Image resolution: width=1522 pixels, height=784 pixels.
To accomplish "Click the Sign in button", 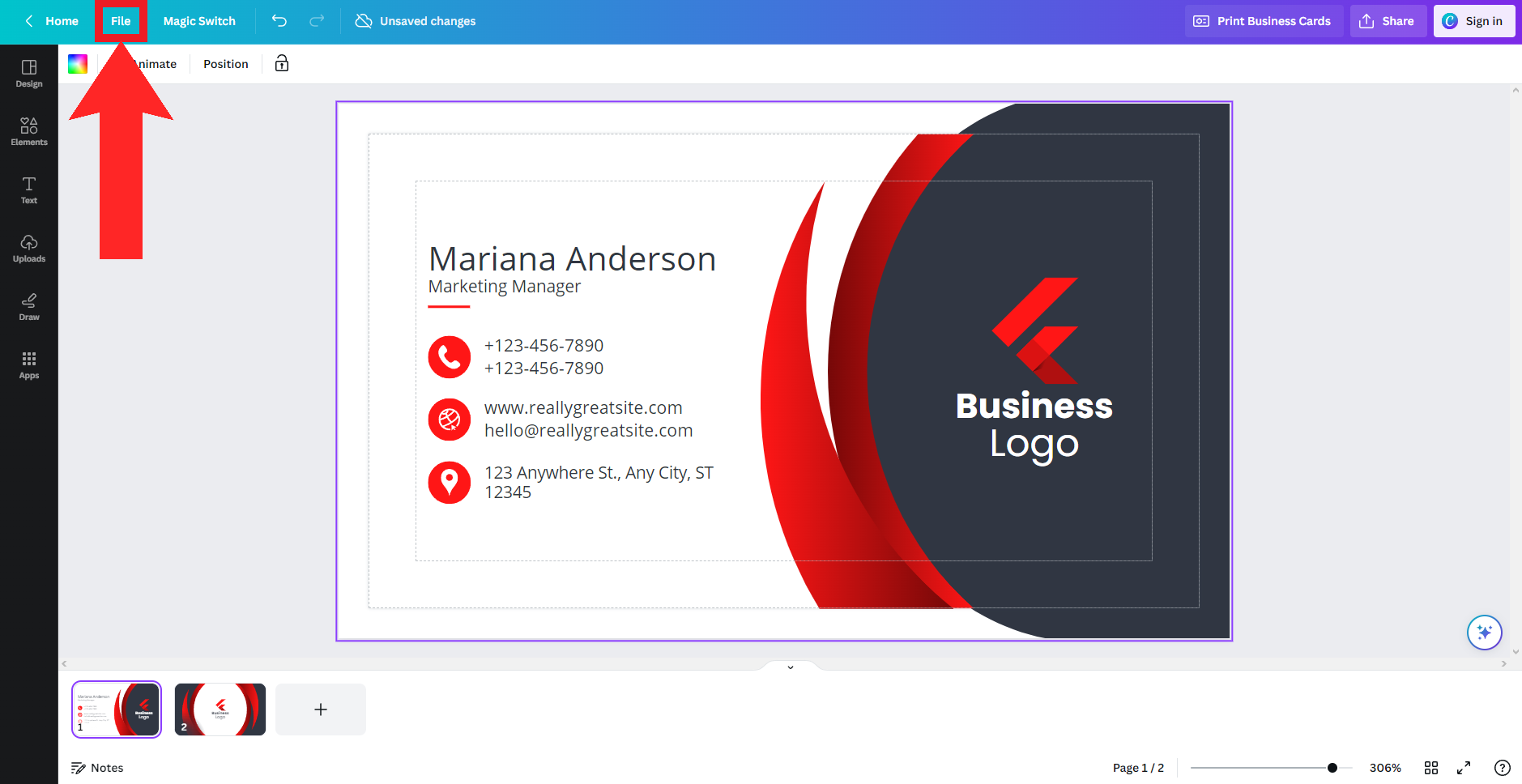I will [1474, 21].
